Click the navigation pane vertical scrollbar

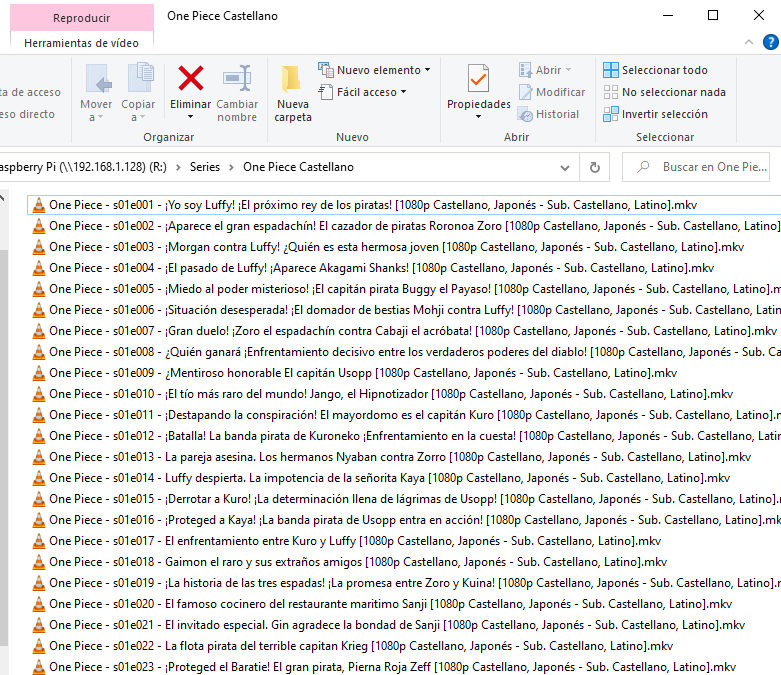[x=4, y=448]
